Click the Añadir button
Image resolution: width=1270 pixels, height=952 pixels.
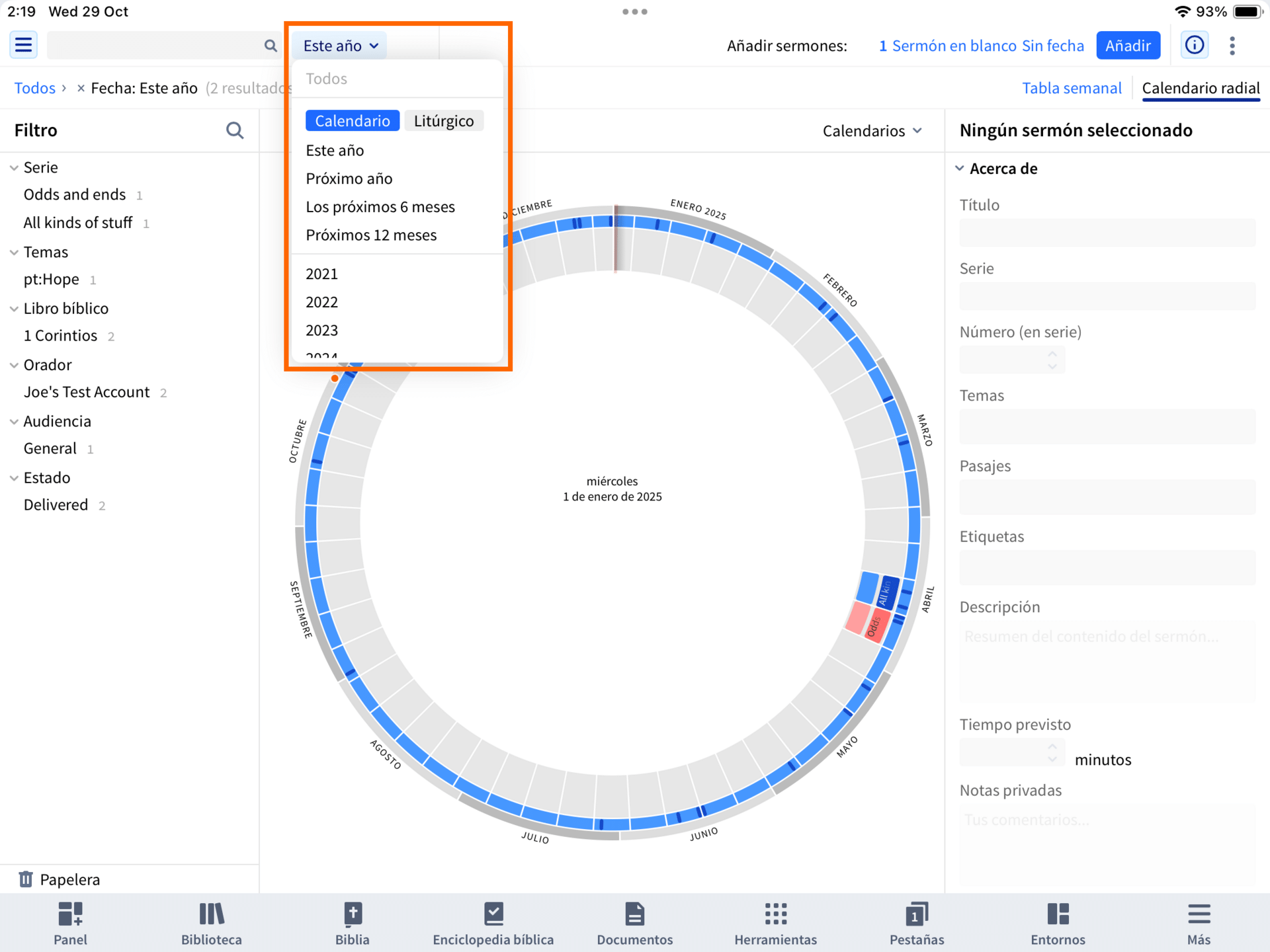click(1128, 46)
